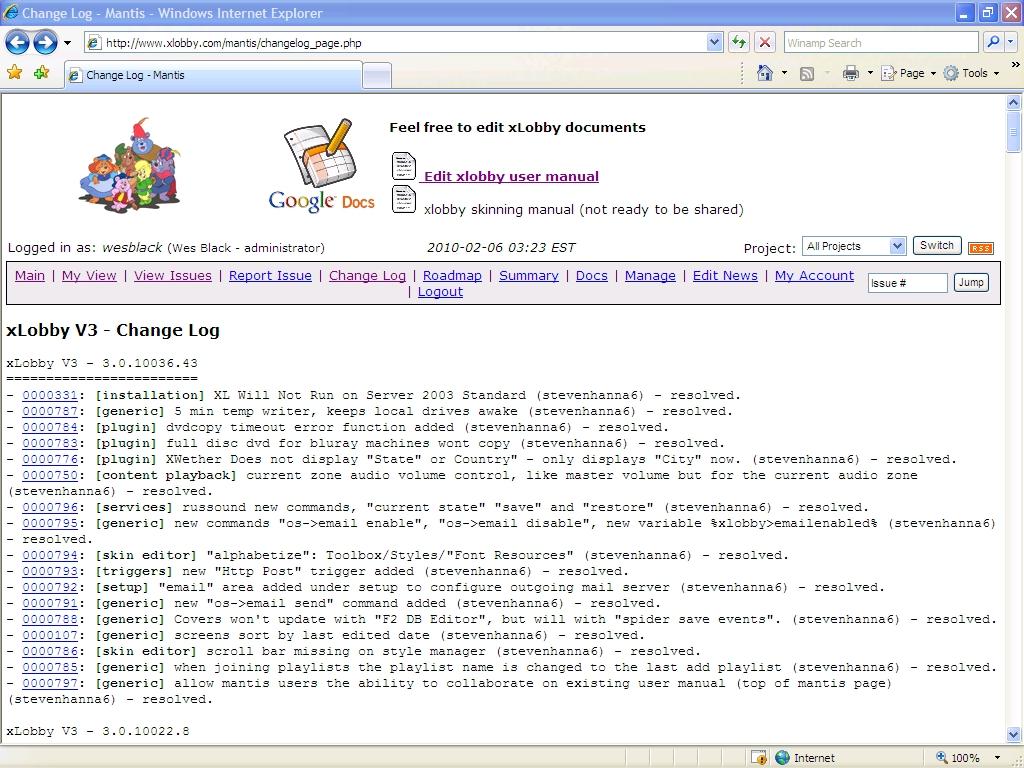Expand the toolbar overflow chevron
The height and width of the screenshot is (768, 1024).
[1016, 65]
